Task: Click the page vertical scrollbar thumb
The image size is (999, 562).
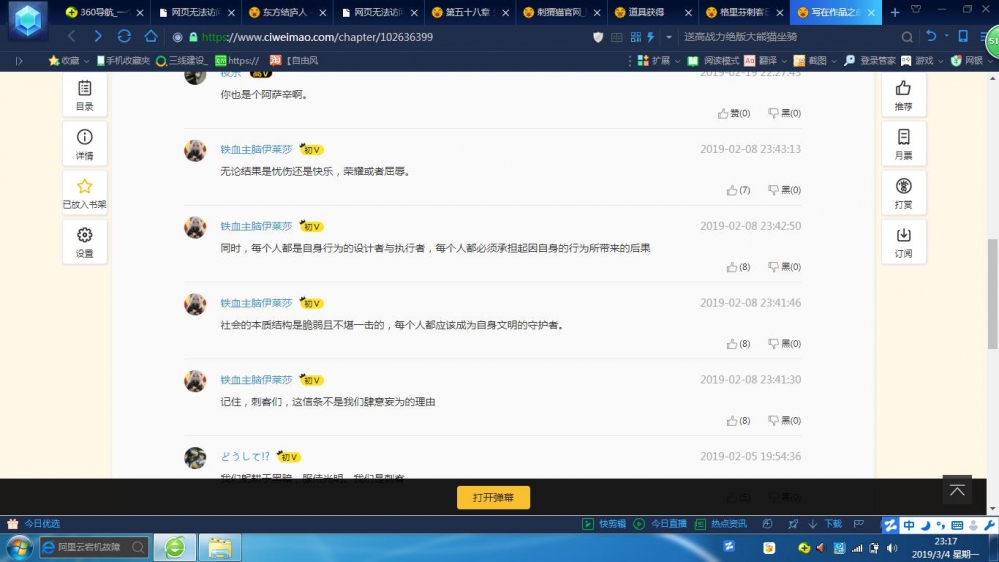Action: [993, 294]
